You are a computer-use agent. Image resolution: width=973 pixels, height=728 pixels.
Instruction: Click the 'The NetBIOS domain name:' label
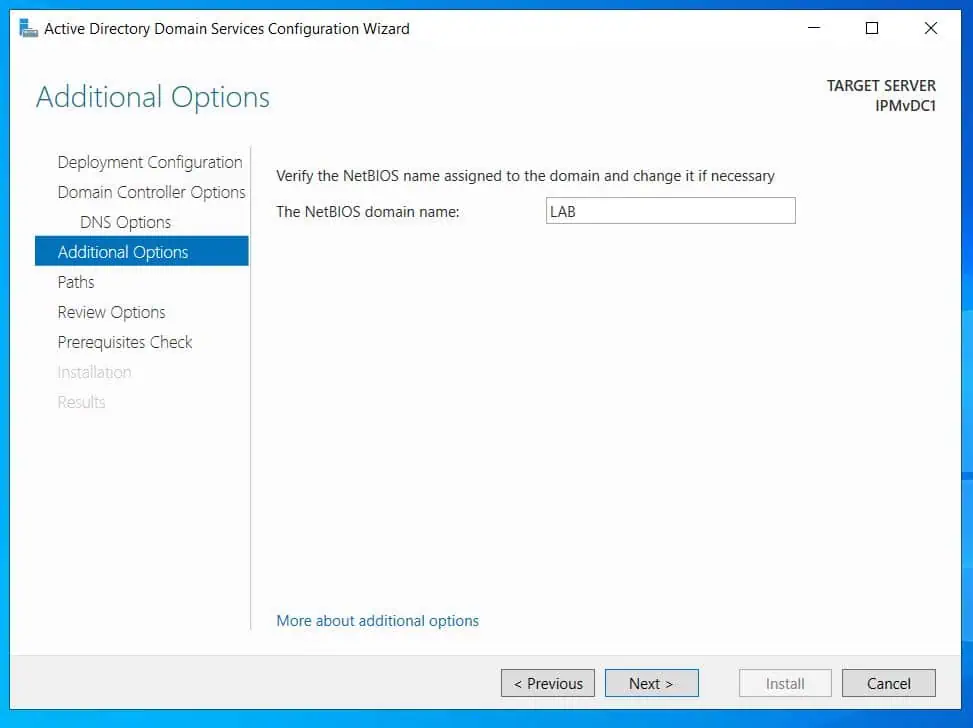(368, 212)
